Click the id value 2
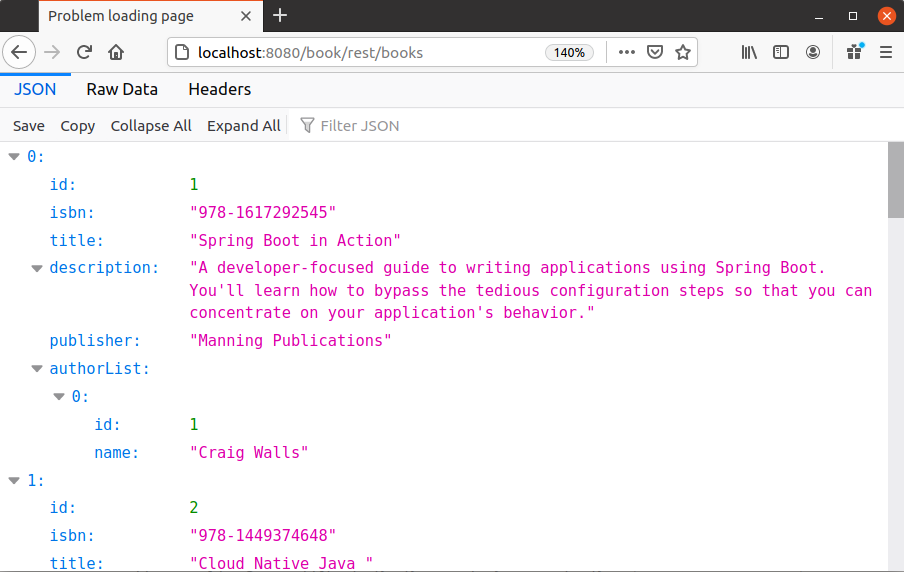The width and height of the screenshot is (904, 572). click(194, 508)
